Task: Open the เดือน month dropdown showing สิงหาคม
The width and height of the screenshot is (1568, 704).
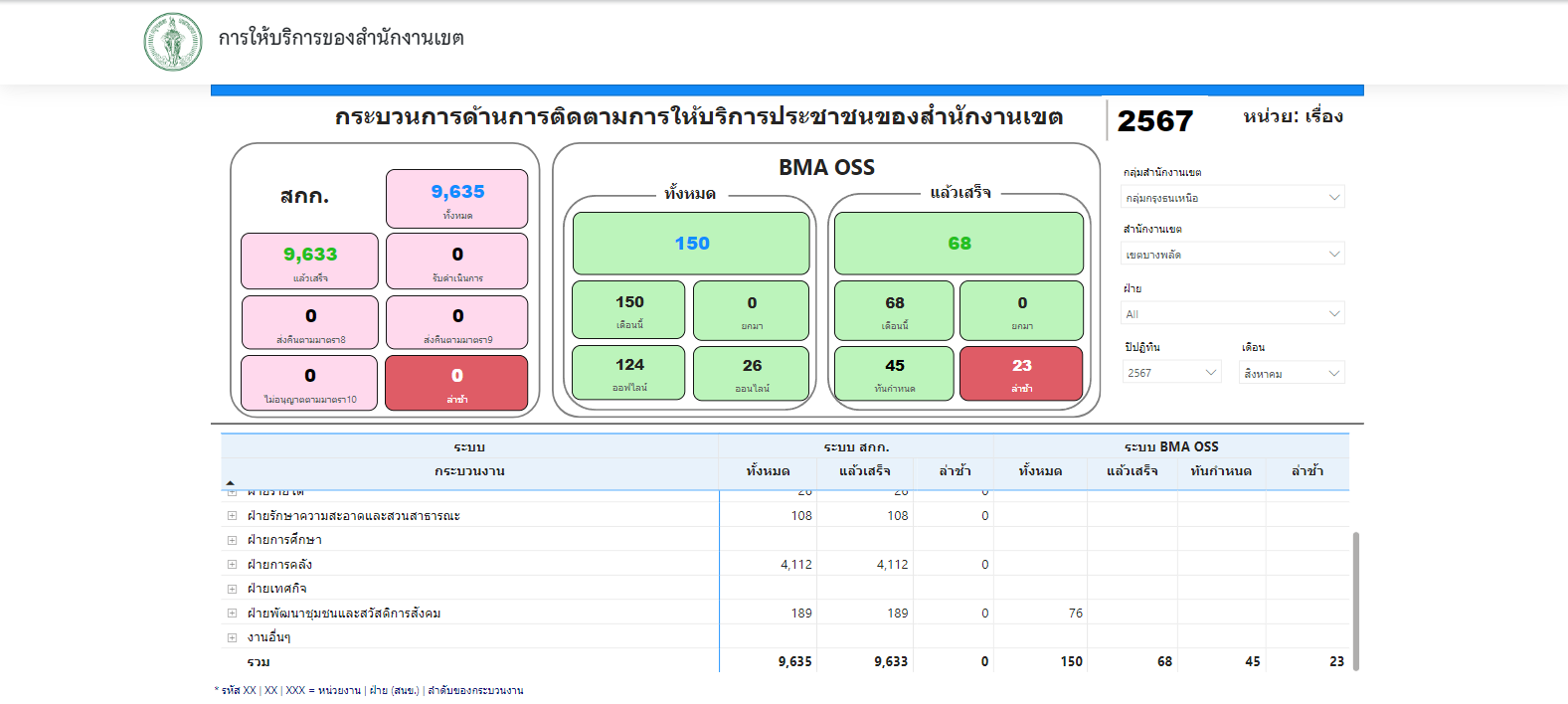Action: point(1292,374)
